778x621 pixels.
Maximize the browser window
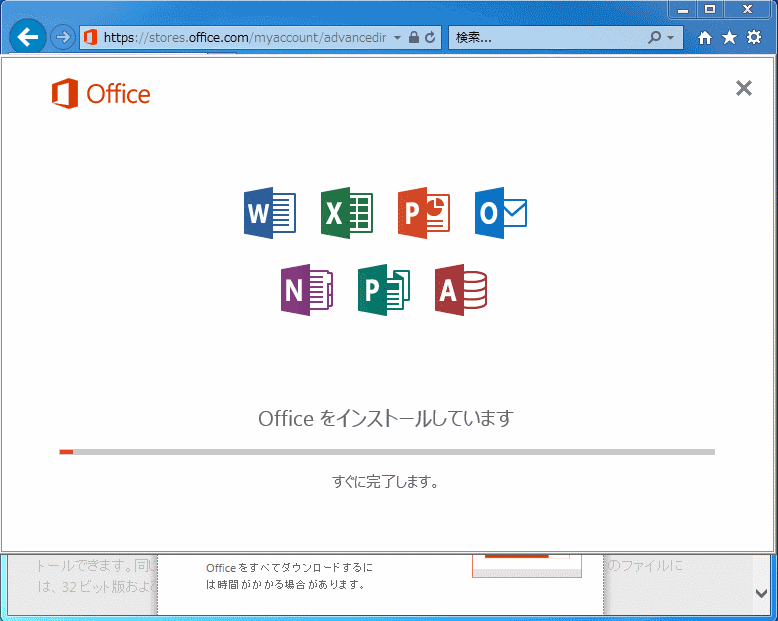(x=710, y=9)
